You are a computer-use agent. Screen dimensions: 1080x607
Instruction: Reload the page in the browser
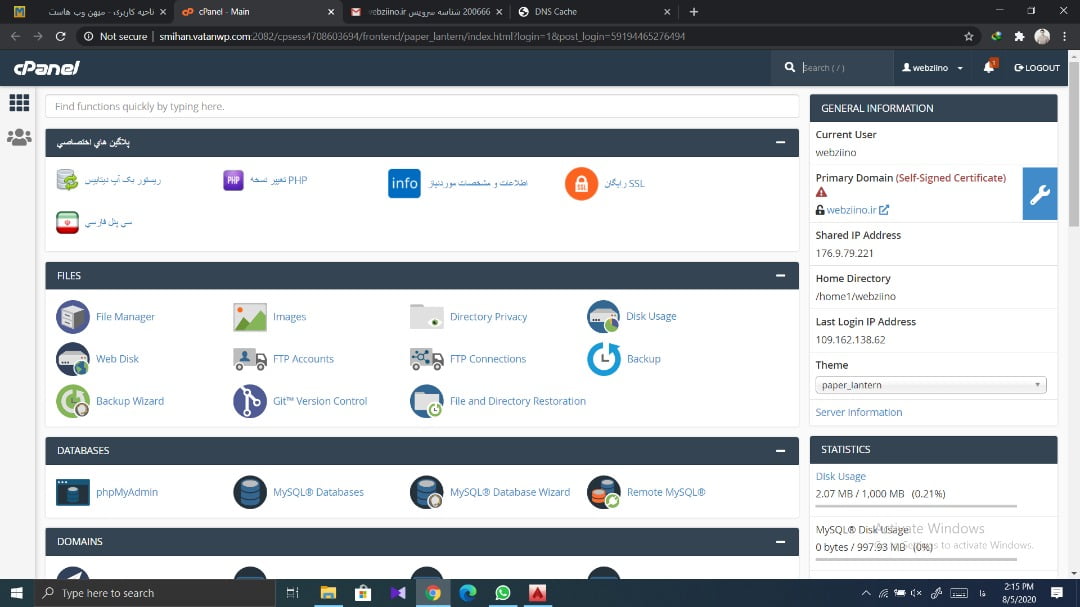click(x=61, y=37)
